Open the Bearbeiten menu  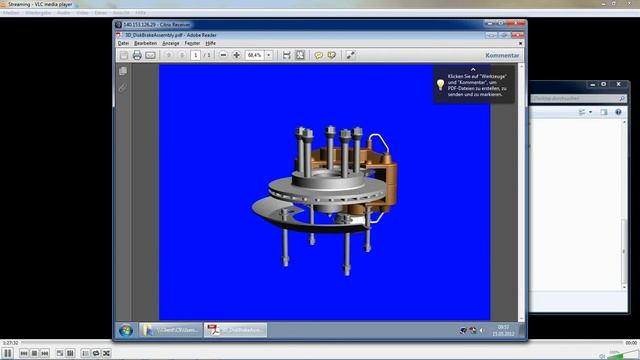(145, 43)
